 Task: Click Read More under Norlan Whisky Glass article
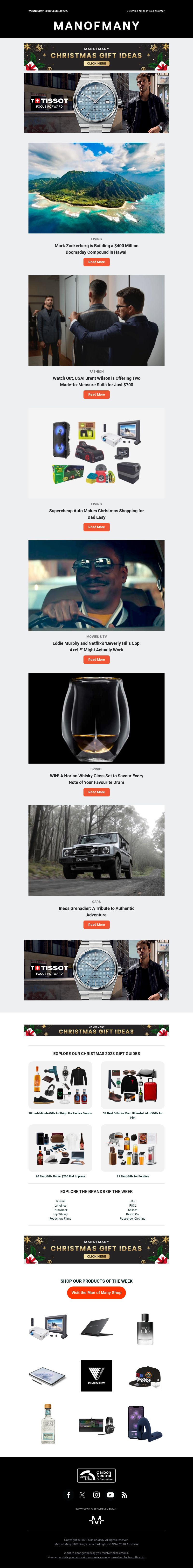[96, 792]
